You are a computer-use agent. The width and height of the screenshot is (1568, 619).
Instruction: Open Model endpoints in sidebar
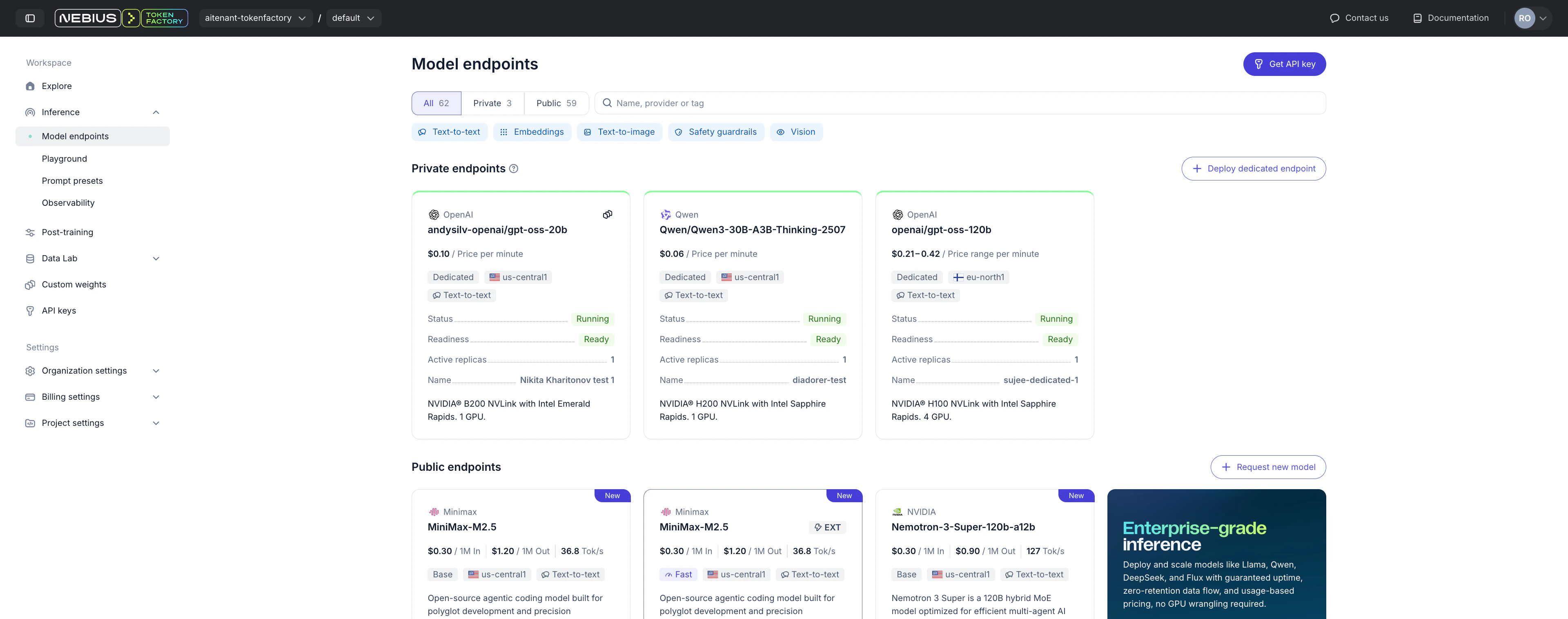pos(93,136)
